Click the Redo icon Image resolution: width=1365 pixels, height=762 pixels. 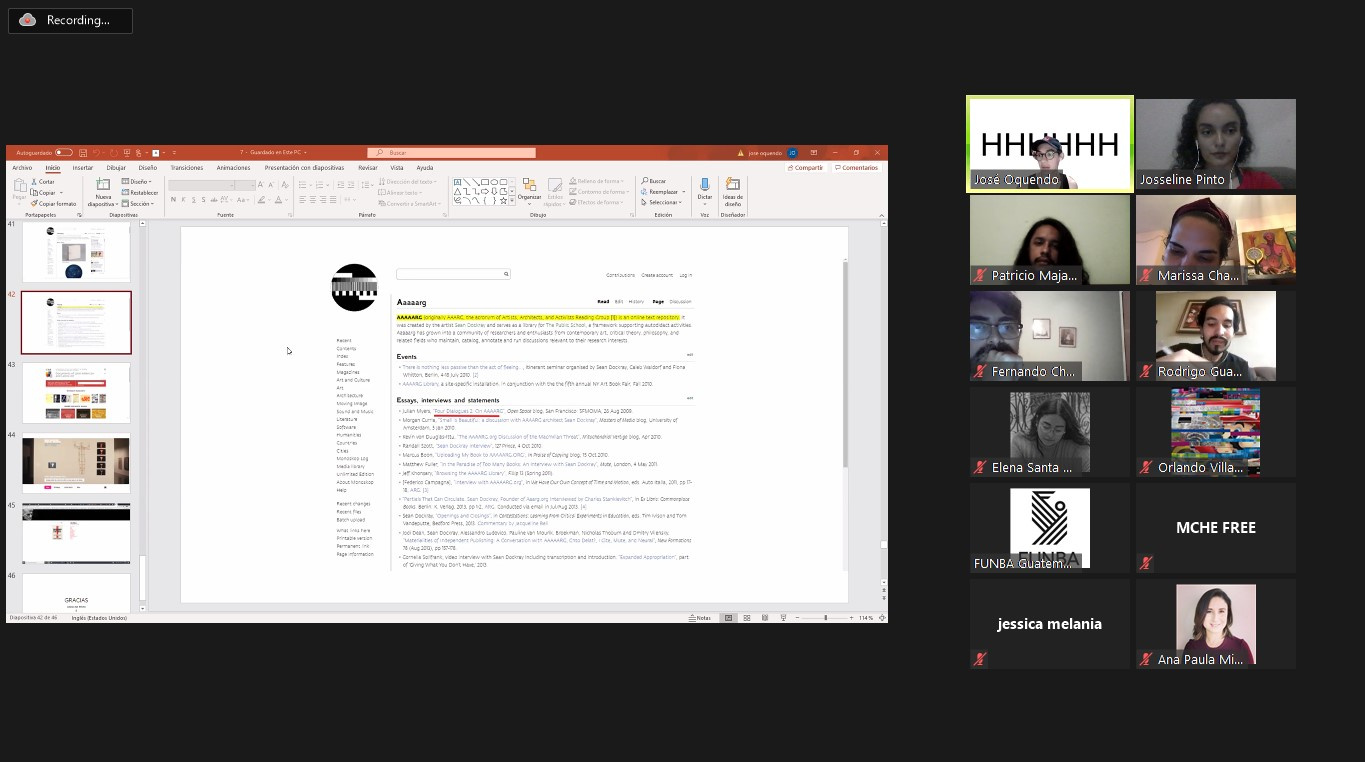tap(114, 152)
